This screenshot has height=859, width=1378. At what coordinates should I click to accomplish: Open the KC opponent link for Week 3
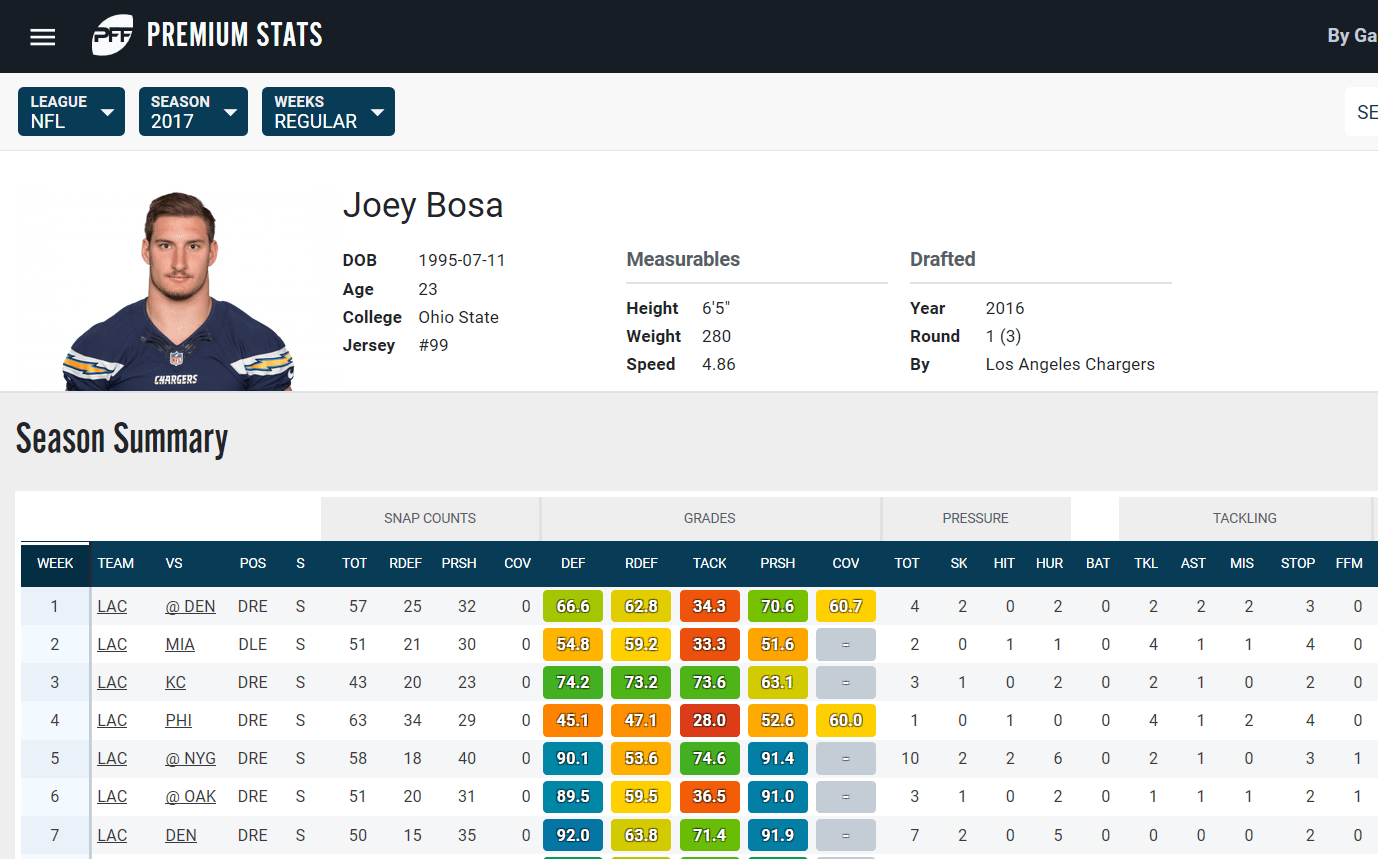[175, 682]
